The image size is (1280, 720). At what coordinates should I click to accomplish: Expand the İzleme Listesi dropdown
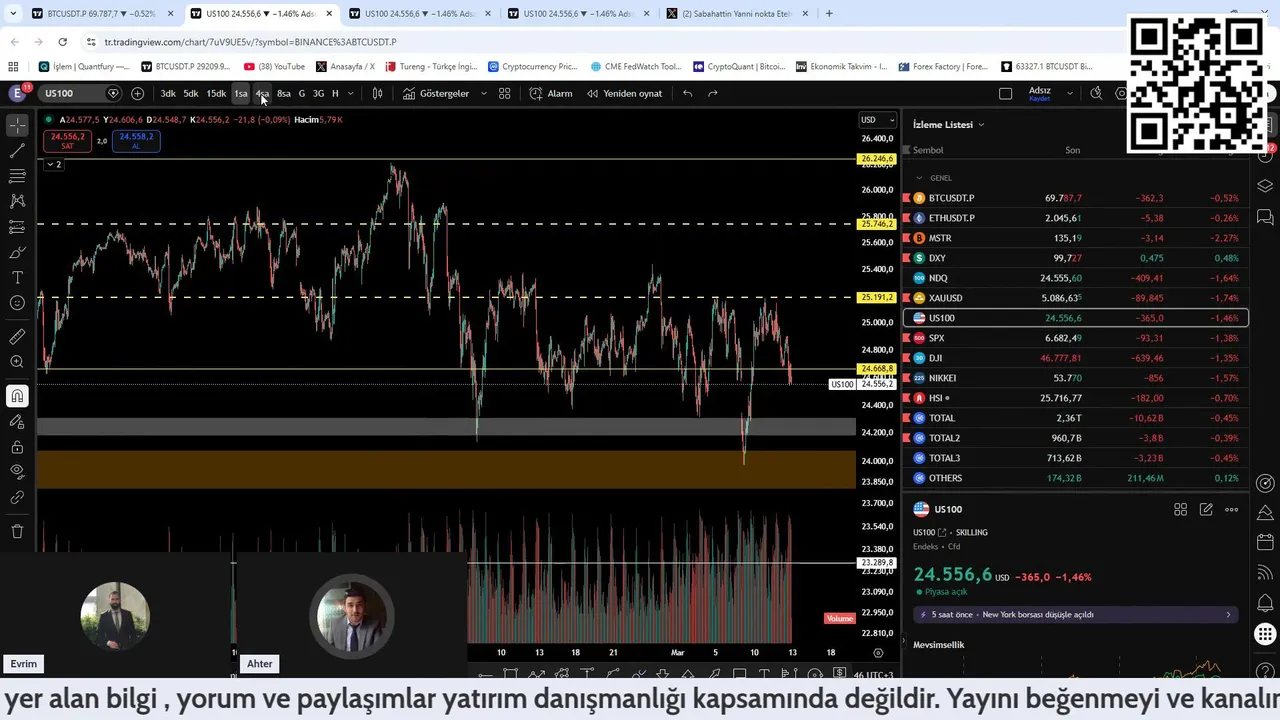(949, 125)
